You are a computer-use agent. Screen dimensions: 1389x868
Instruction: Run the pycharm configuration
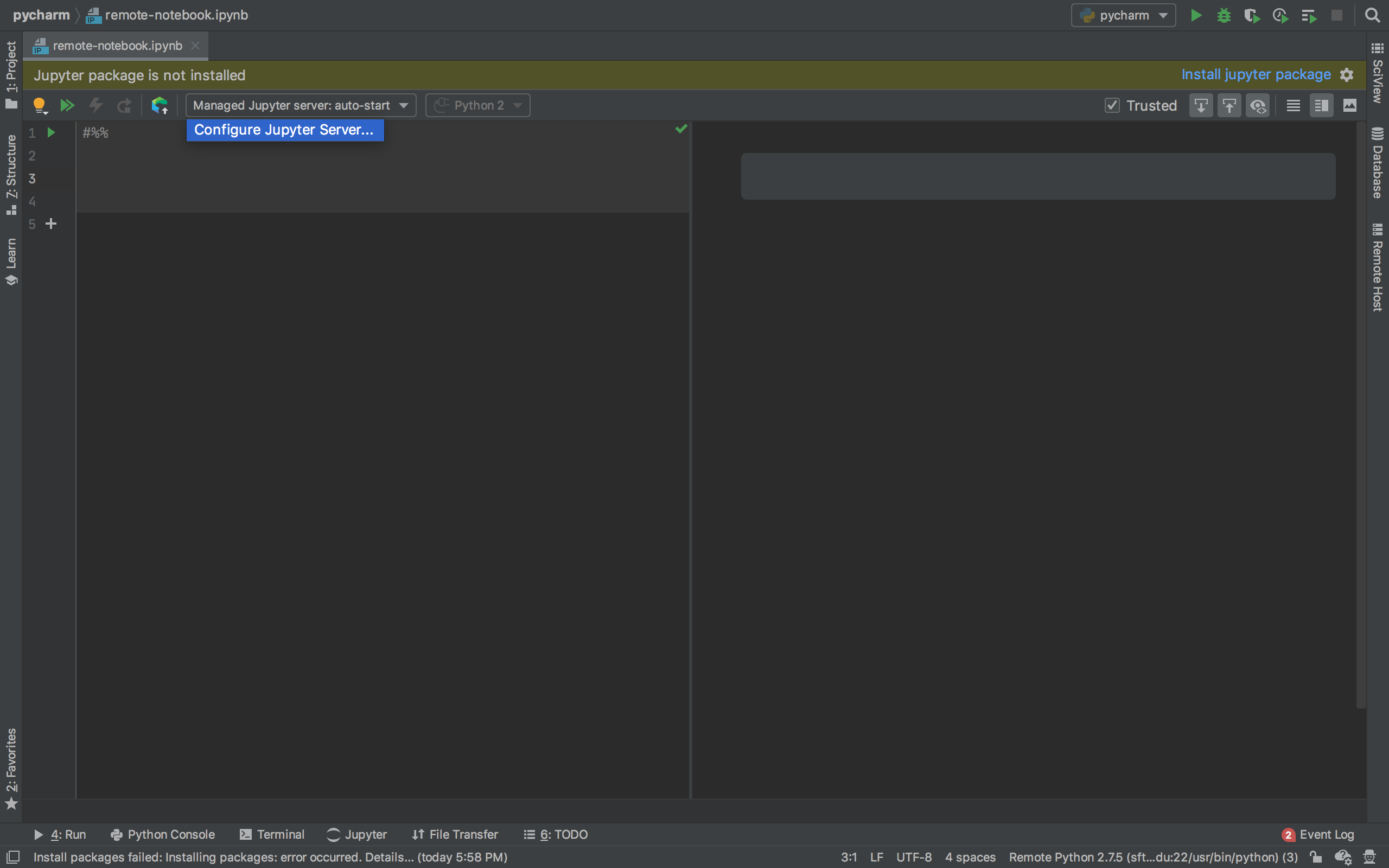tap(1196, 15)
